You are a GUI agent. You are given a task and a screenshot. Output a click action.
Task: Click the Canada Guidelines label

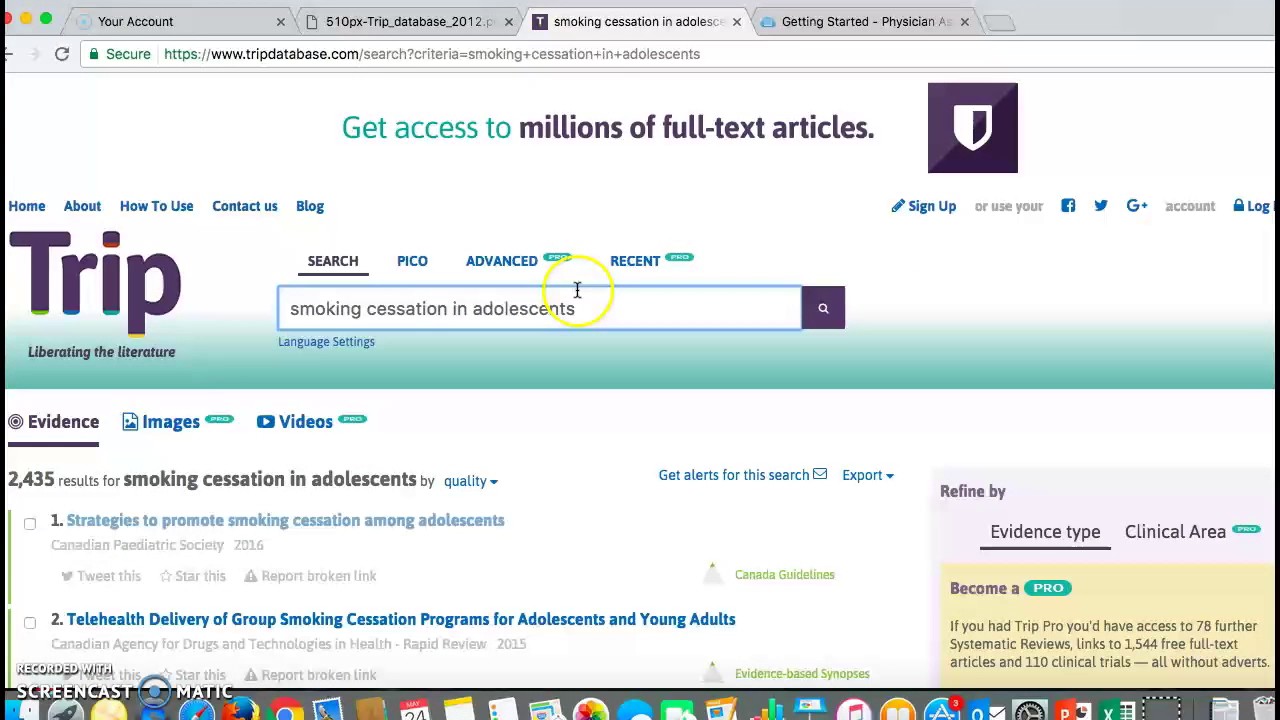coord(785,575)
